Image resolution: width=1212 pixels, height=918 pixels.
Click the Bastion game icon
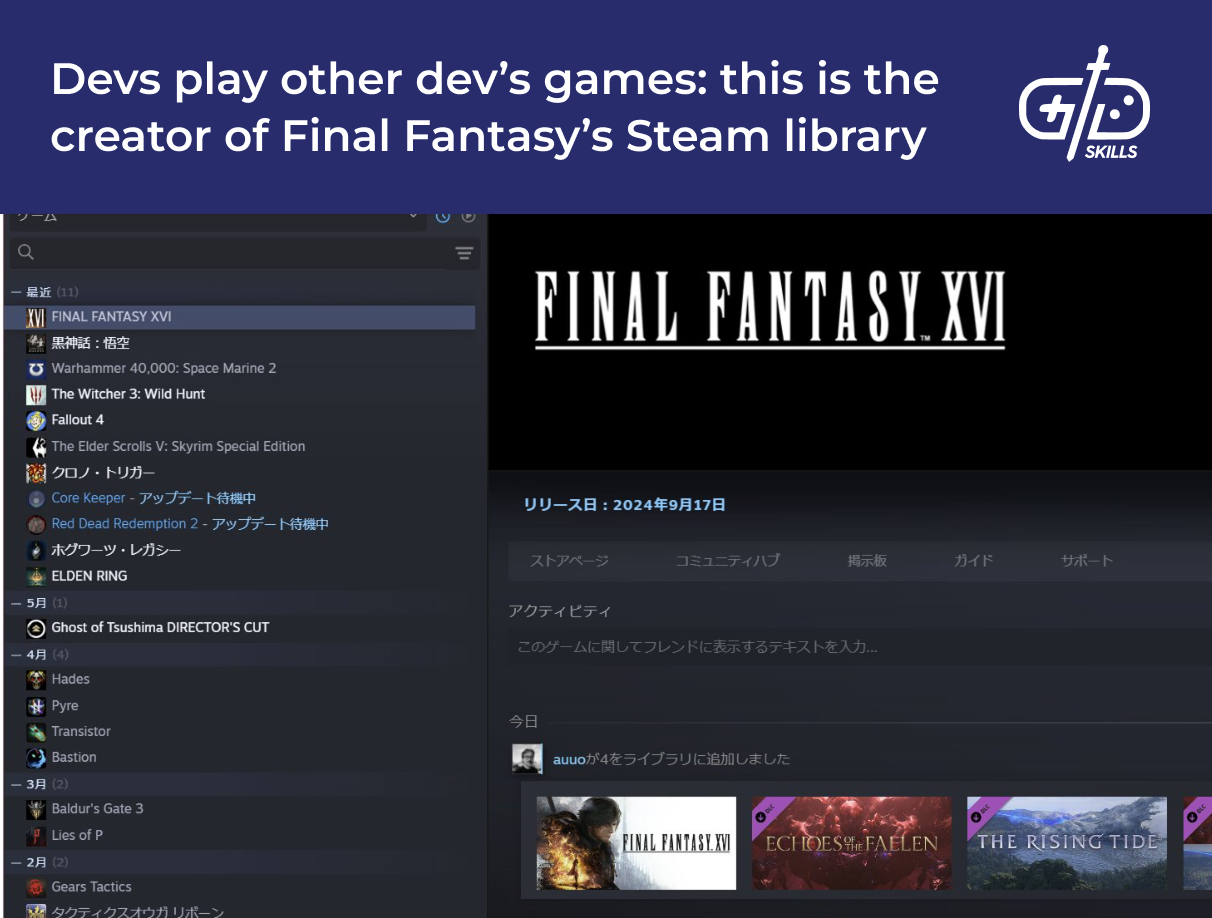click(x=36, y=758)
